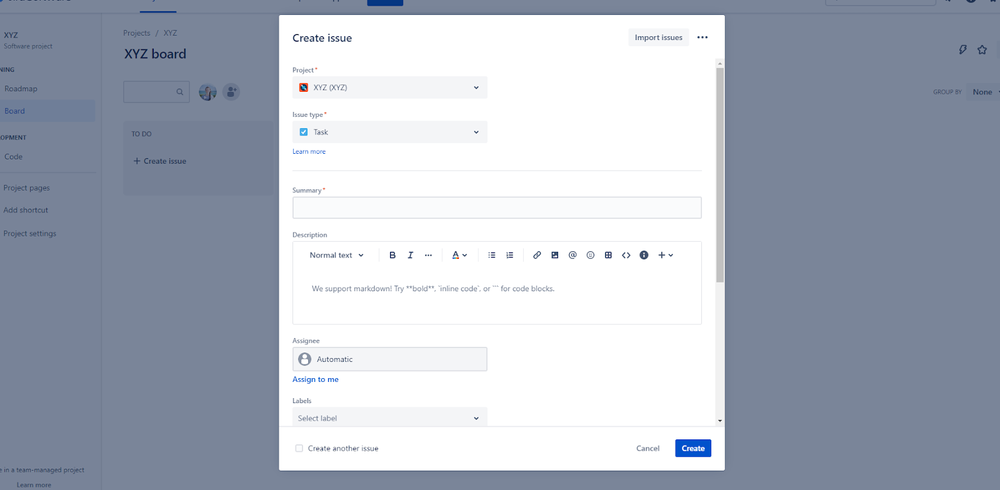1000x490 pixels.
Task: Insert a numbered list
Action: pyautogui.click(x=510, y=255)
